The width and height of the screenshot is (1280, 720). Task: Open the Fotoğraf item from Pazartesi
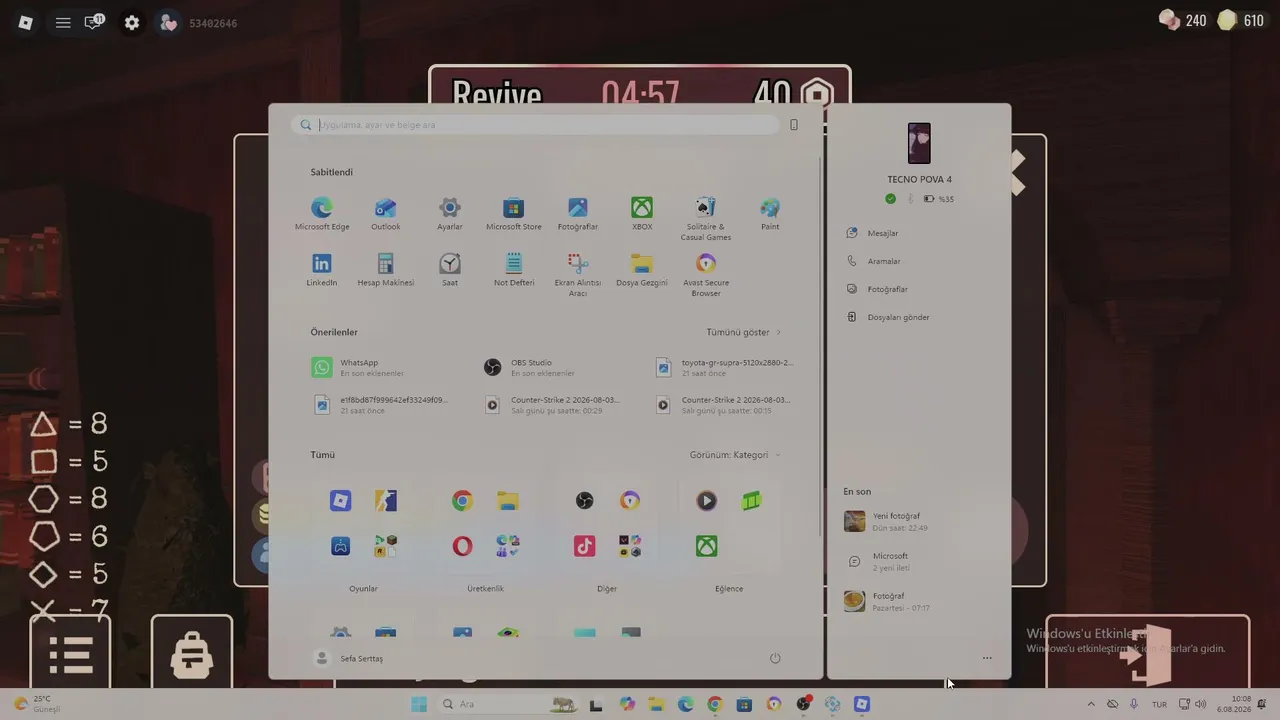[x=888, y=601]
